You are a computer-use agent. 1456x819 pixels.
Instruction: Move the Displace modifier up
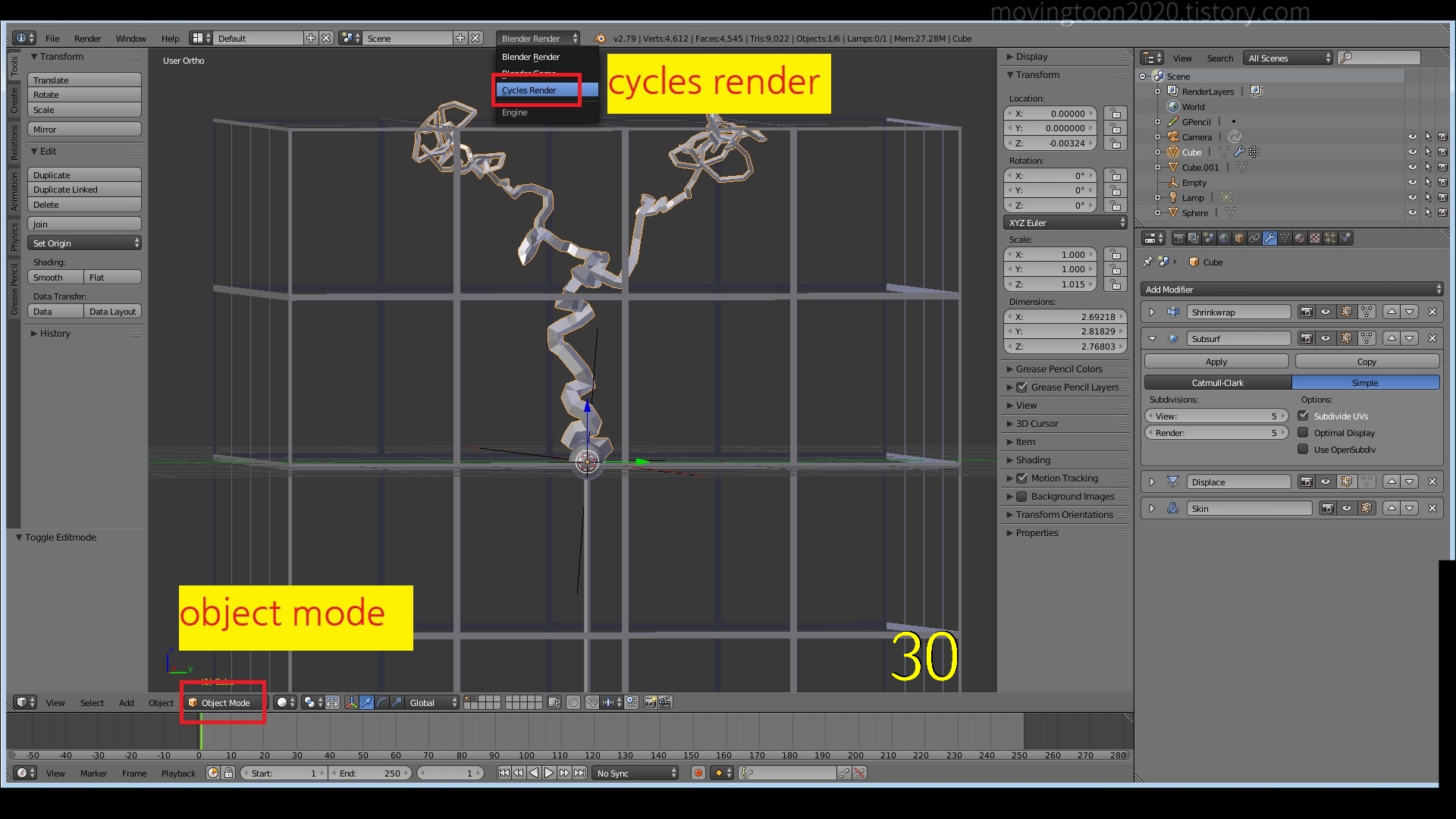pos(1392,482)
